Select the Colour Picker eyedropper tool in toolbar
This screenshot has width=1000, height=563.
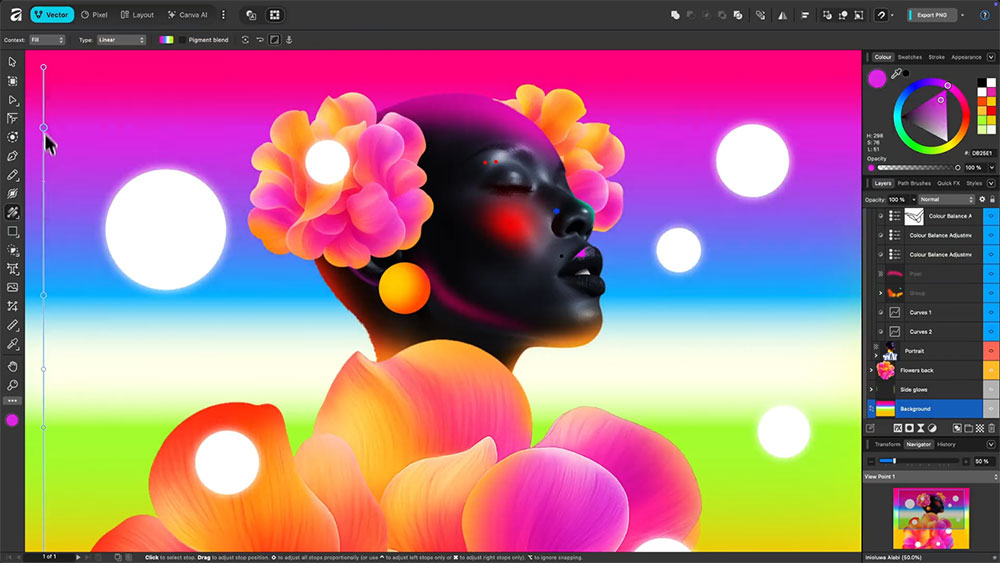pos(12,344)
